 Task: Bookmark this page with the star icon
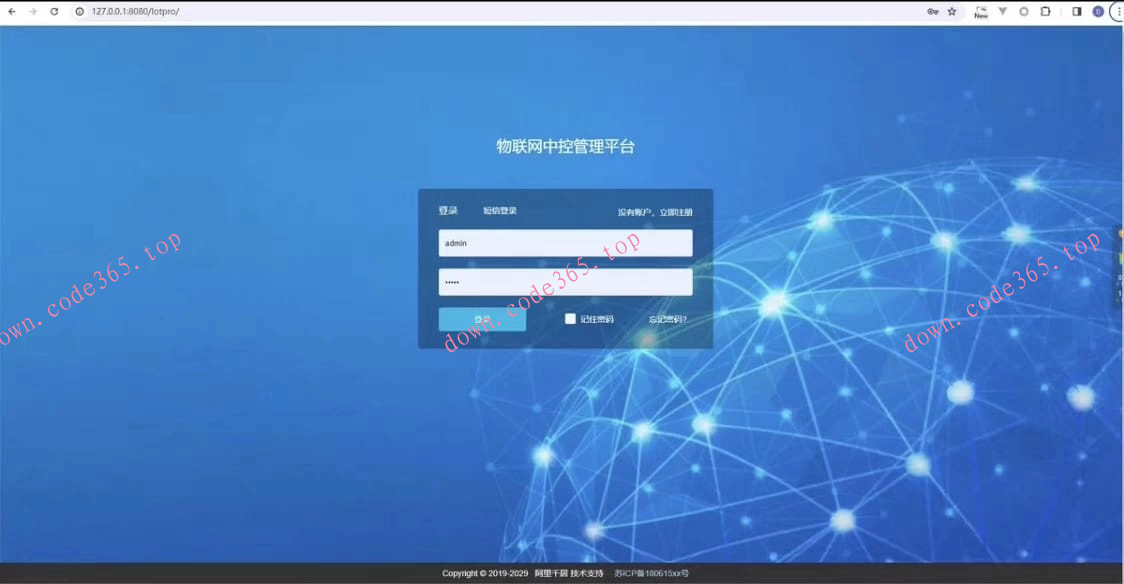tap(952, 11)
